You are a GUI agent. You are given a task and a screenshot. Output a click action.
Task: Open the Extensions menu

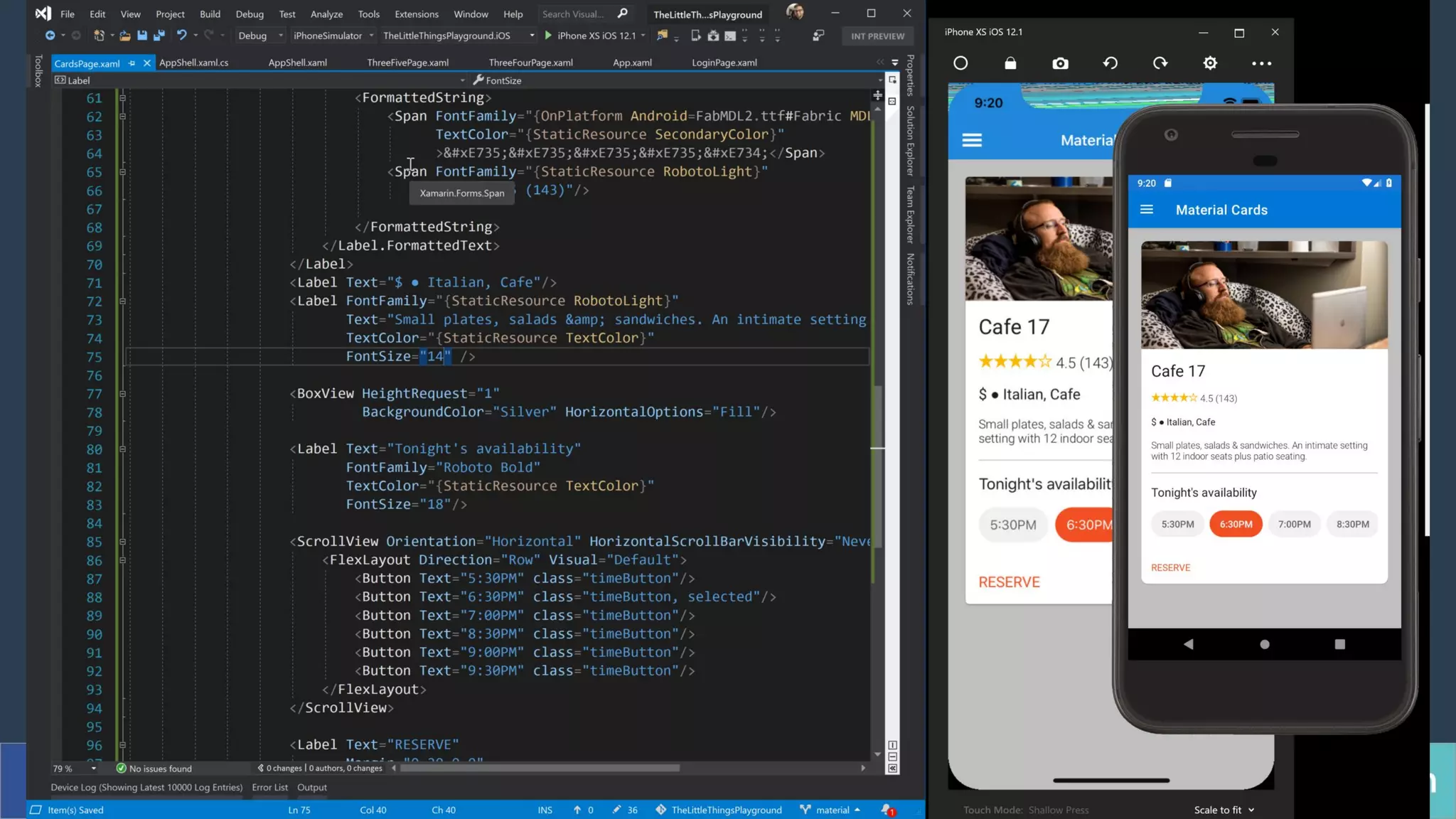click(416, 14)
